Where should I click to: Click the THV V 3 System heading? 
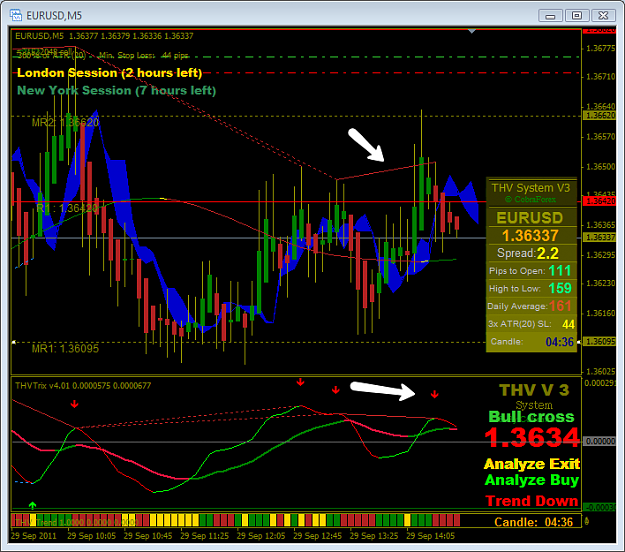click(x=534, y=396)
